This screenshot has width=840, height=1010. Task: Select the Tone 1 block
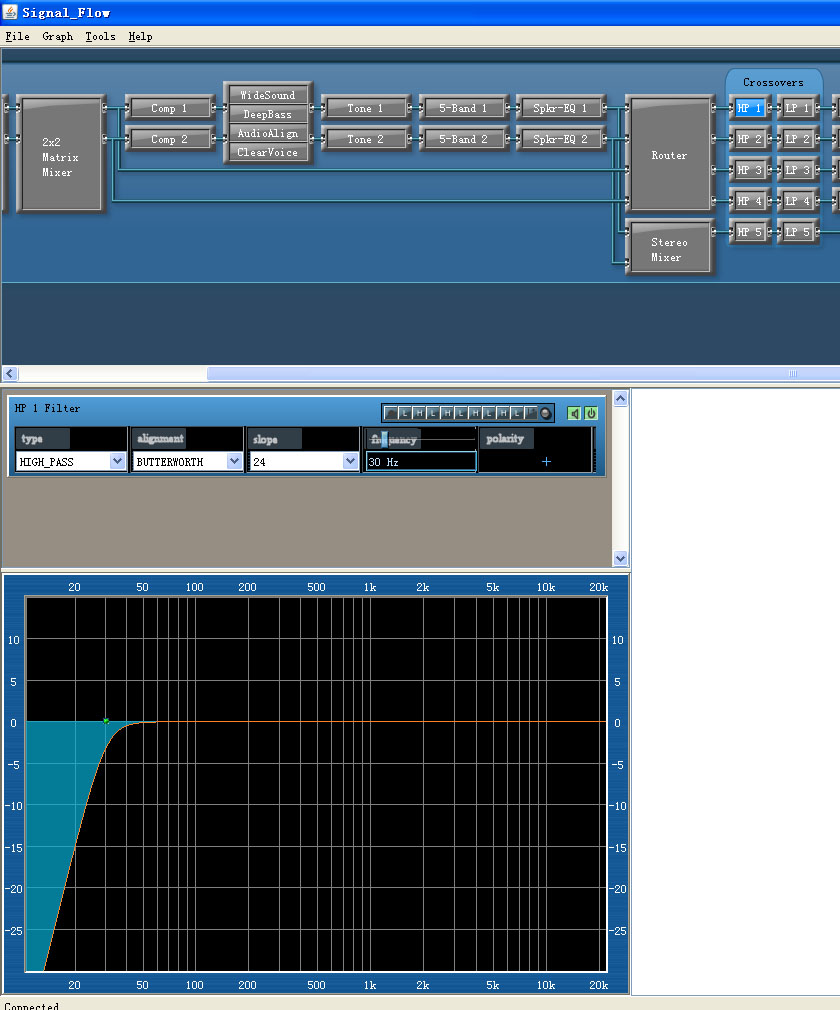tap(365, 108)
